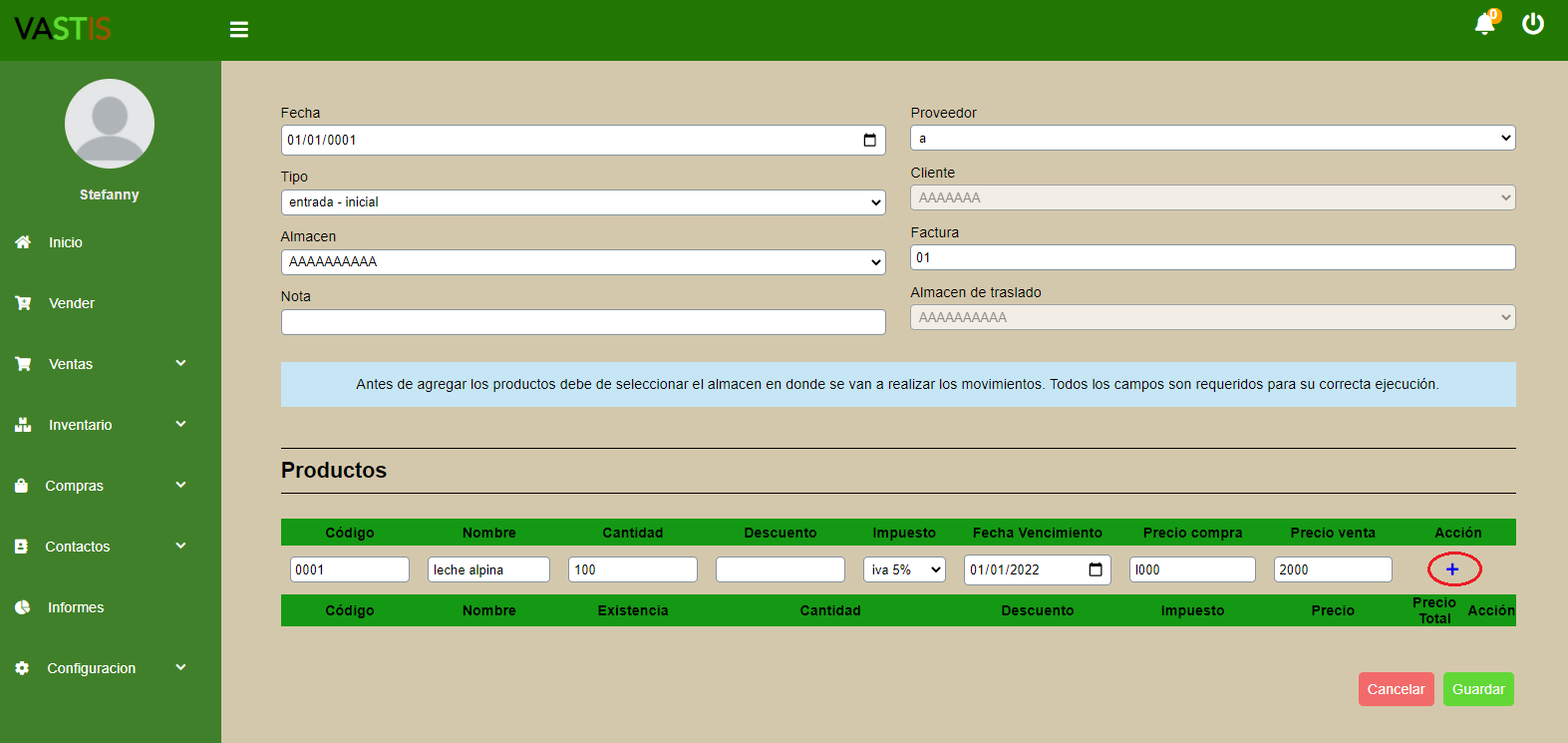1568x743 pixels.
Task: Expand the Compras chevron
Action: point(180,485)
